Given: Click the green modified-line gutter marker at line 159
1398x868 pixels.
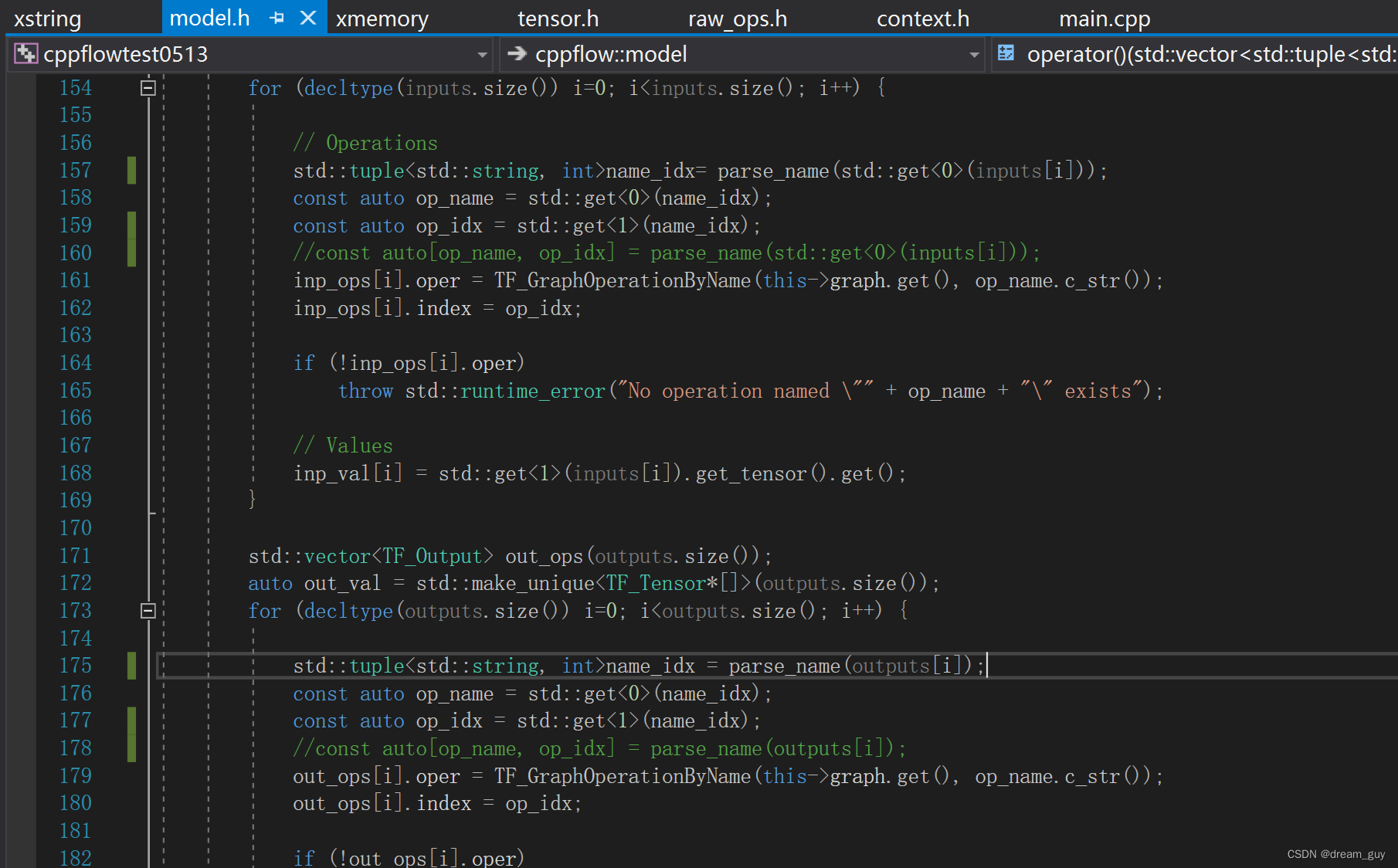Looking at the screenshot, I should click(131, 225).
